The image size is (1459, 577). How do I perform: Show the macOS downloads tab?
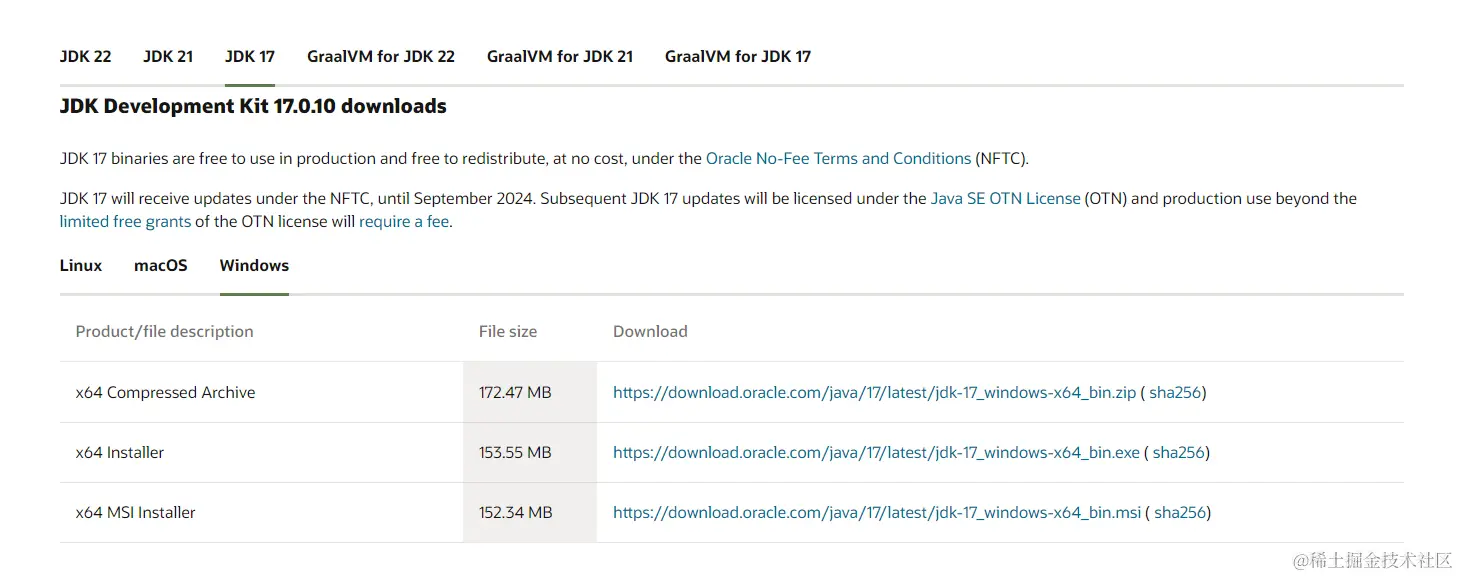click(x=161, y=265)
